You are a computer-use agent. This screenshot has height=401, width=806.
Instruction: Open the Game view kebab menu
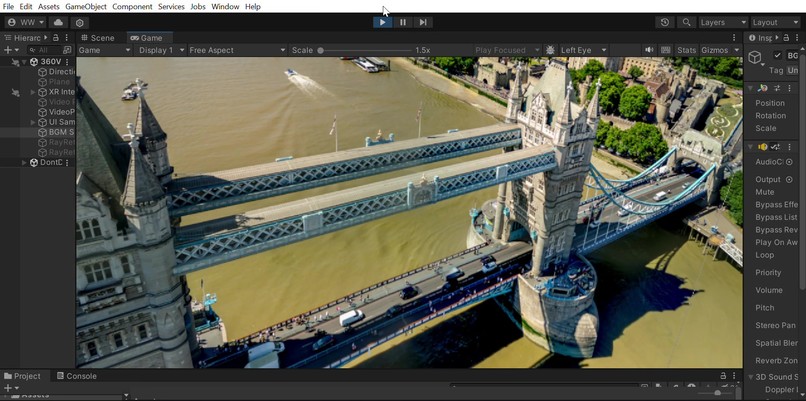[x=734, y=38]
